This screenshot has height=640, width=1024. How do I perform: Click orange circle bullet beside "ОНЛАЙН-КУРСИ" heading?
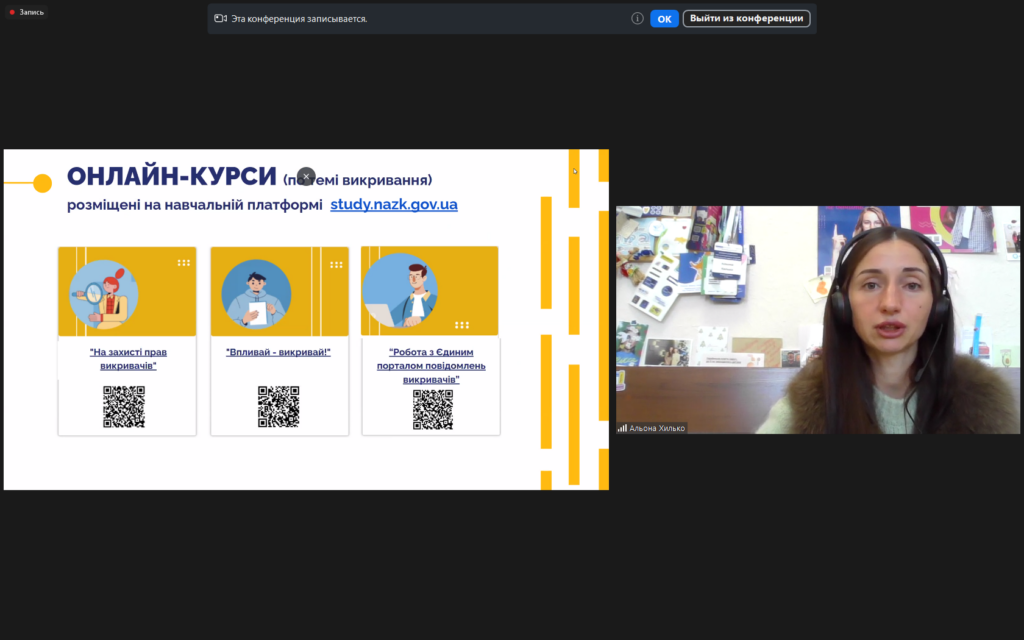pos(42,183)
